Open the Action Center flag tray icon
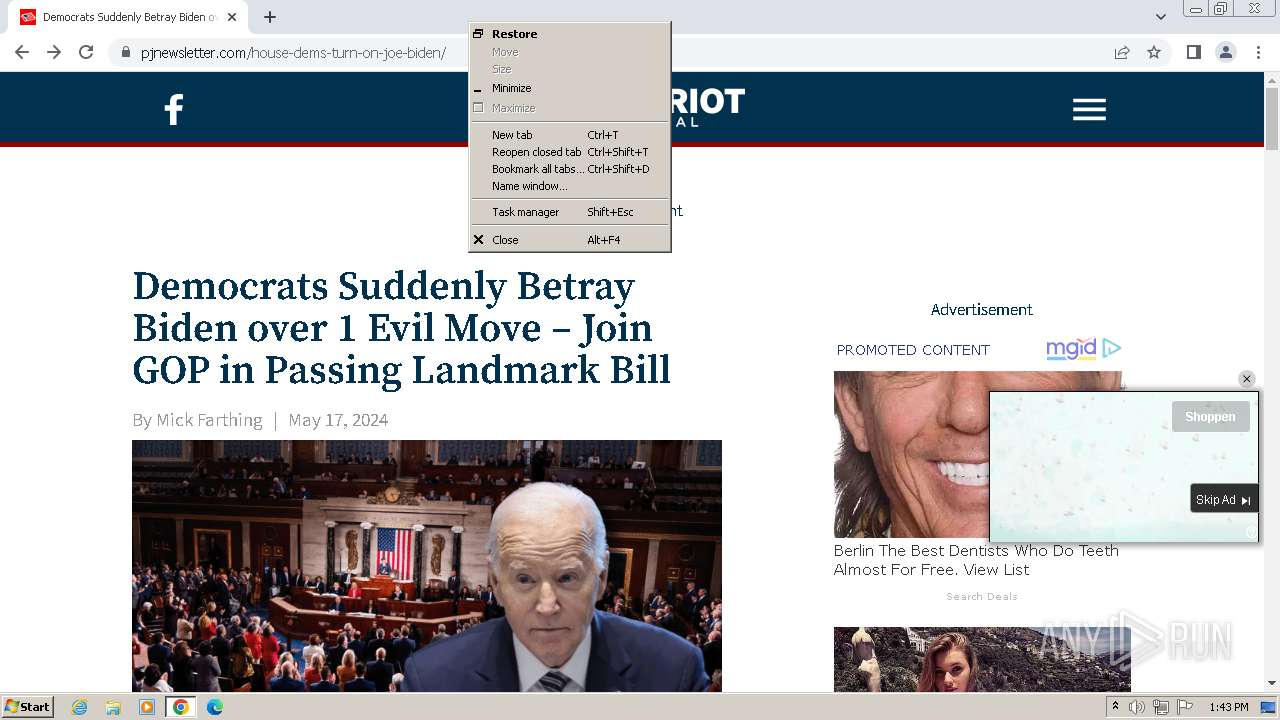Screen dimensions: 1280x720 tap(1185, 707)
